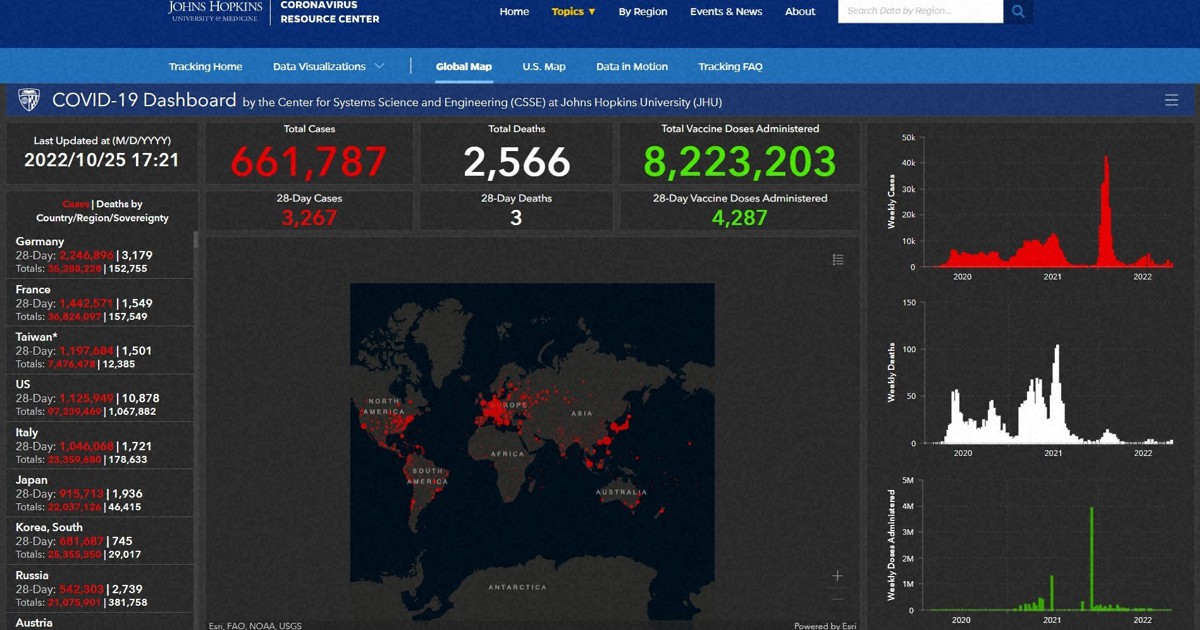Open the map legend list icon
1200x630 pixels.
click(838, 260)
